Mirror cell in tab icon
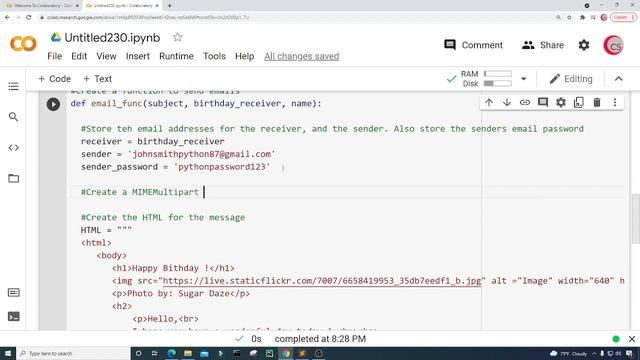The width and height of the screenshot is (640, 360). click(x=579, y=102)
